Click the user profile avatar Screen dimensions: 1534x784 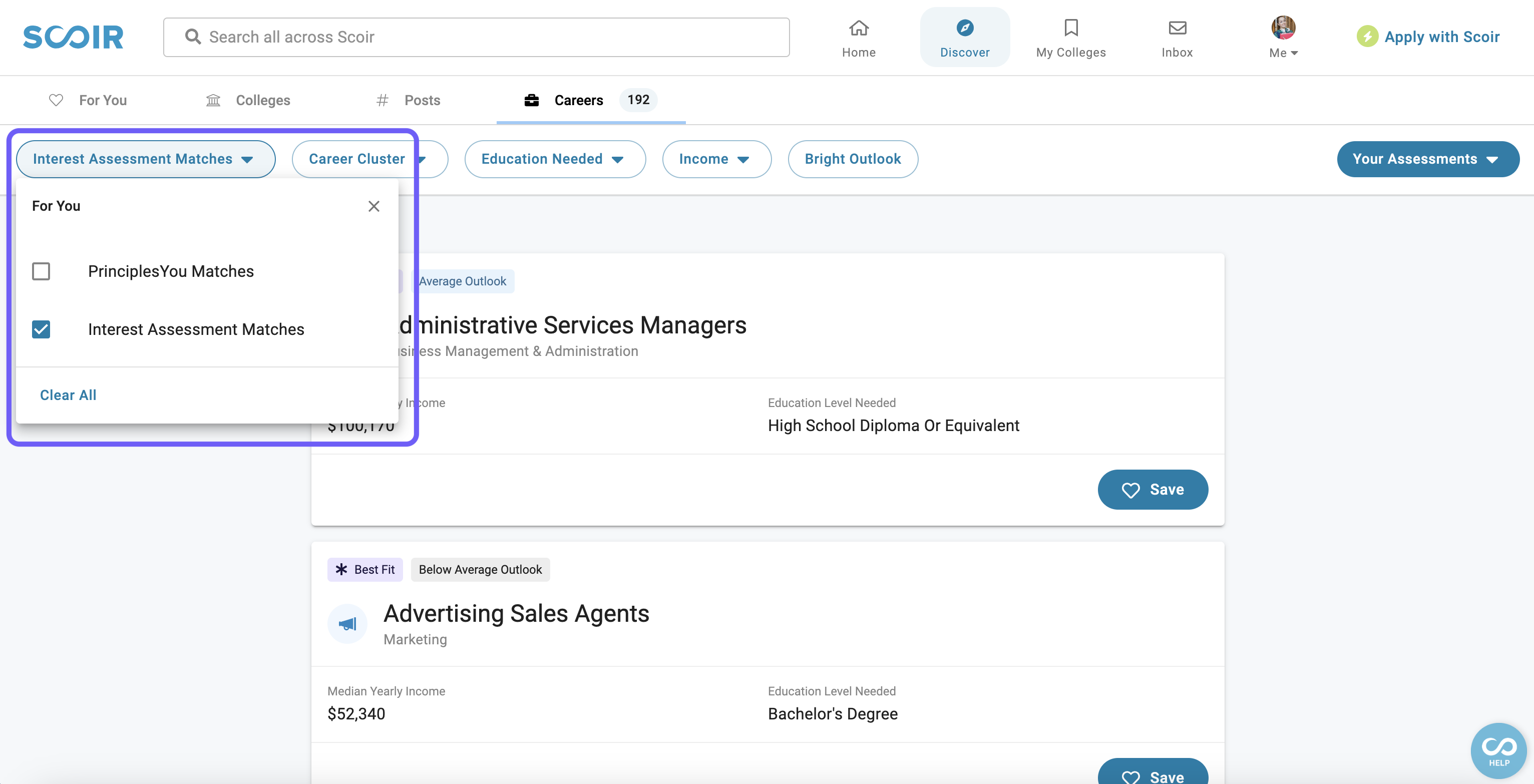(1283, 28)
